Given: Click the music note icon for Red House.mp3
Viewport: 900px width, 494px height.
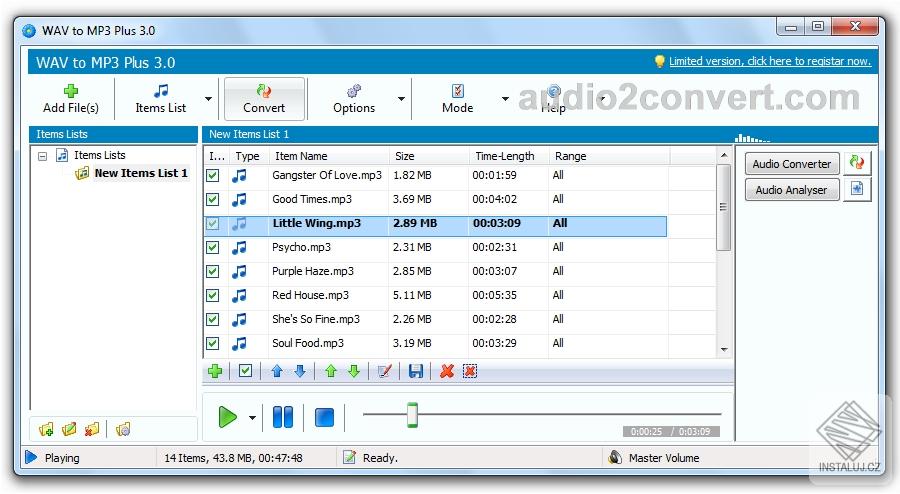Looking at the screenshot, I should coord(239,295).
